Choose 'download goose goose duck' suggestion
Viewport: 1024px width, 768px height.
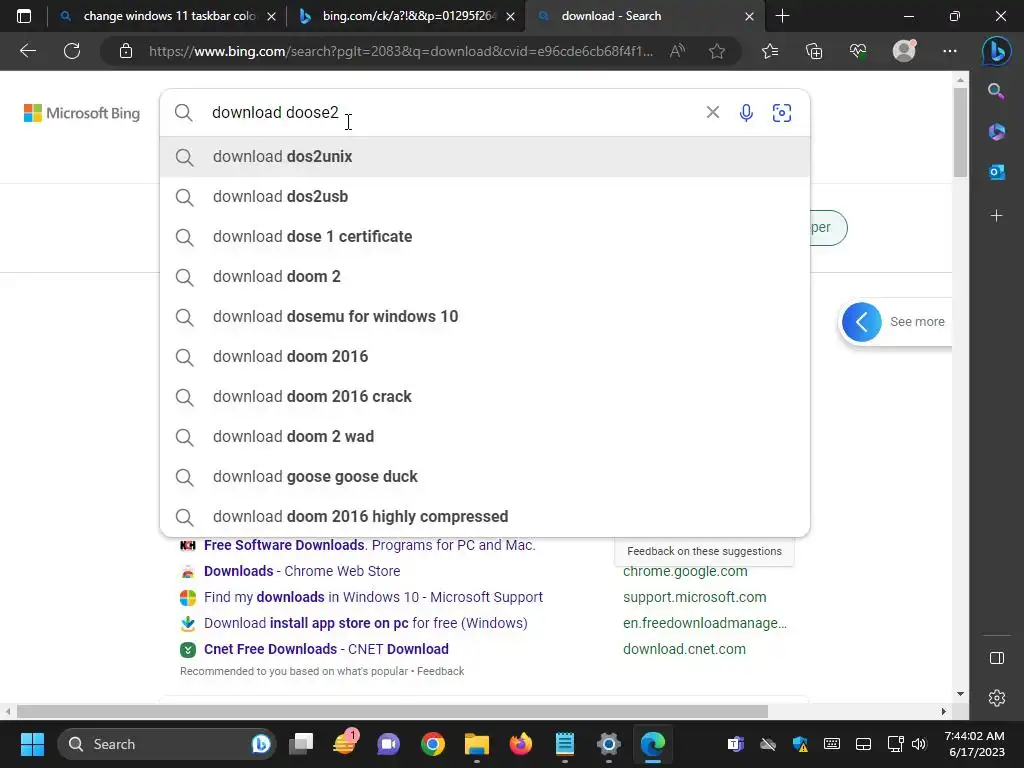pos(485,477)
